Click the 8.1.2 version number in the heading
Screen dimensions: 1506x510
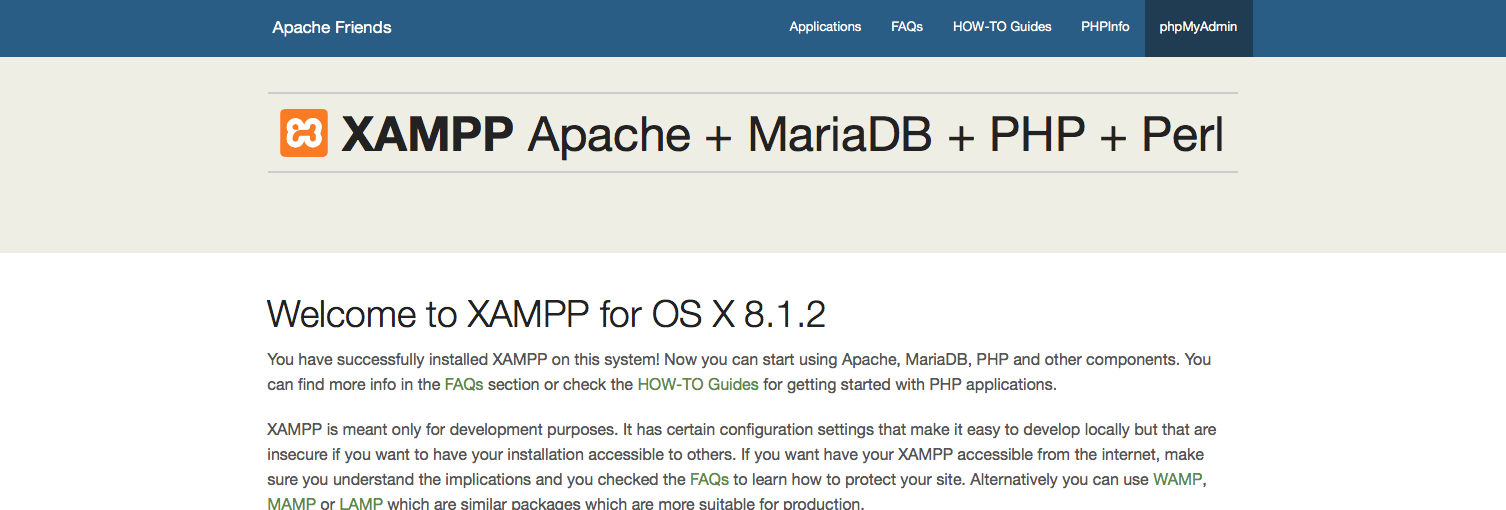(785, 315)
